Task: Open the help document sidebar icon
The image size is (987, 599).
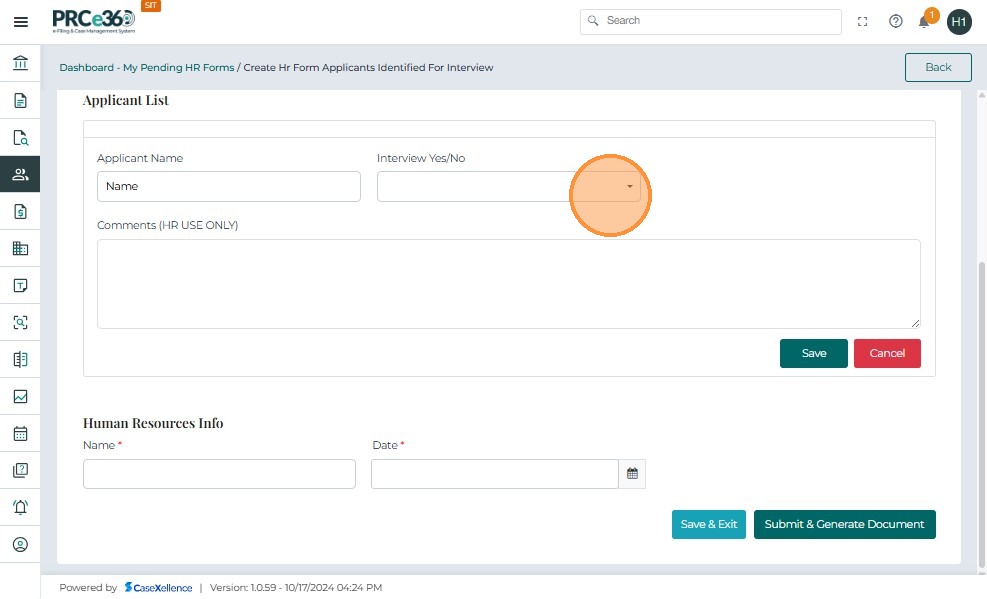Action: click(20, 470)
